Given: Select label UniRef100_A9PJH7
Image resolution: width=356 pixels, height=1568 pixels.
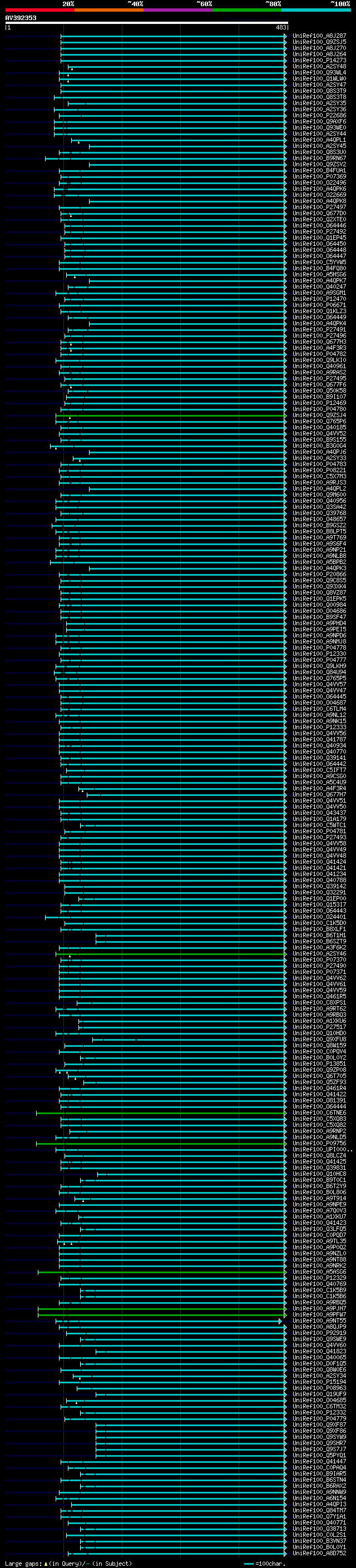Looking at the screenshot, I should pos(319,1308).
